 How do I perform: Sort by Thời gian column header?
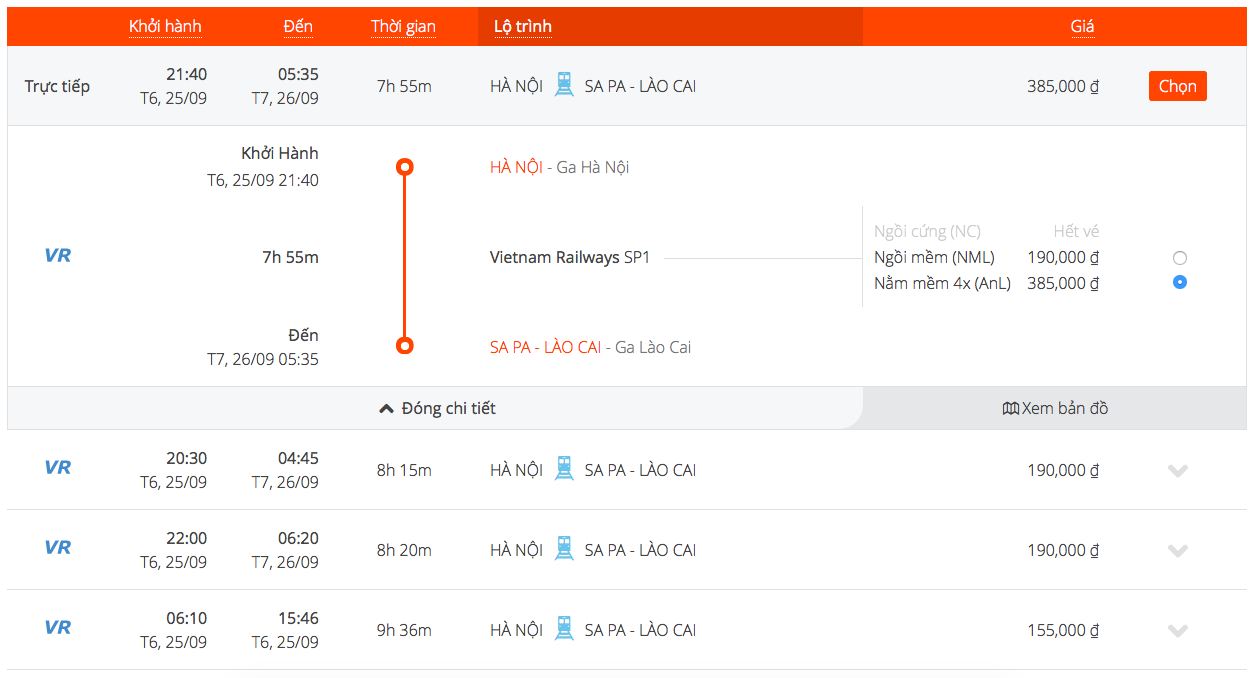(403, 27)
